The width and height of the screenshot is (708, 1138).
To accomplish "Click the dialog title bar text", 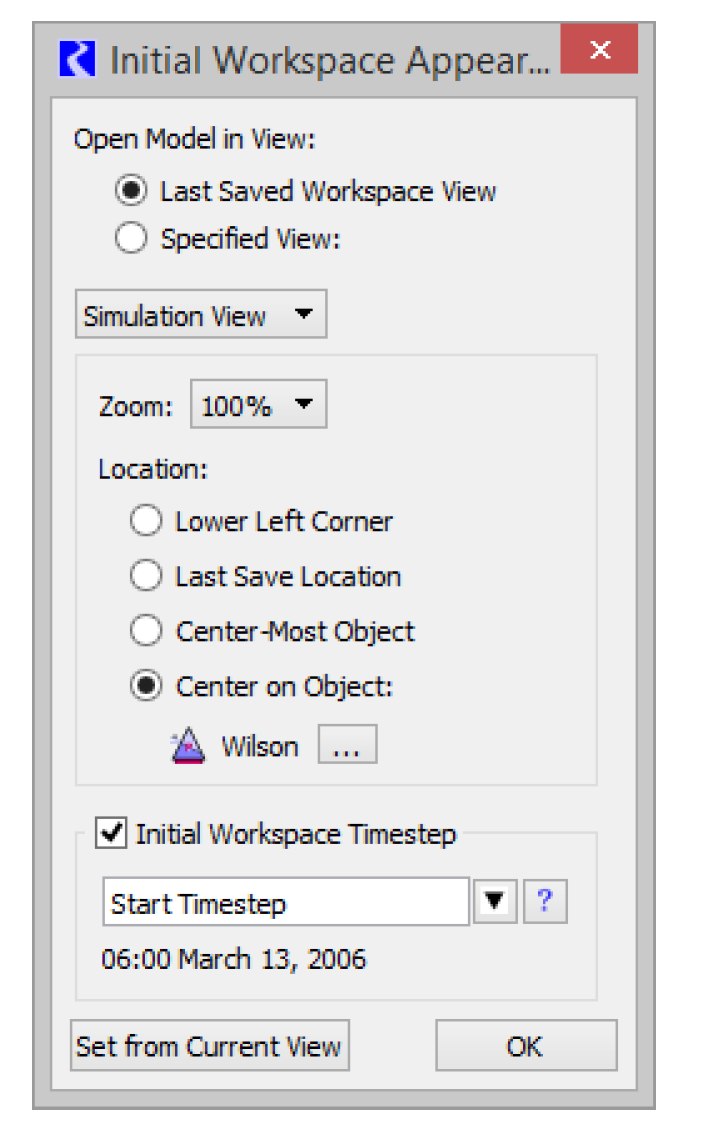I will click(x=329, y=61).
